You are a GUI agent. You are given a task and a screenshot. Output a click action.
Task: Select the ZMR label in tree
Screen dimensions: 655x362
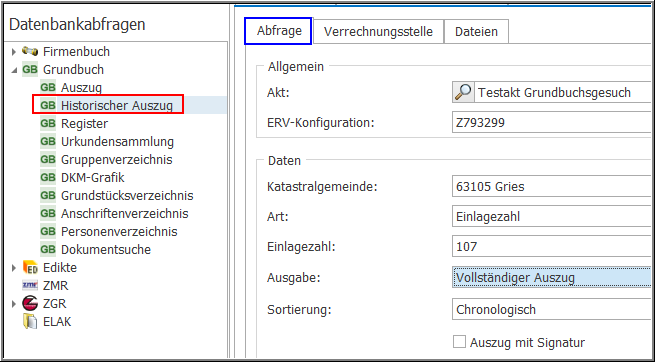click(56, 285)
